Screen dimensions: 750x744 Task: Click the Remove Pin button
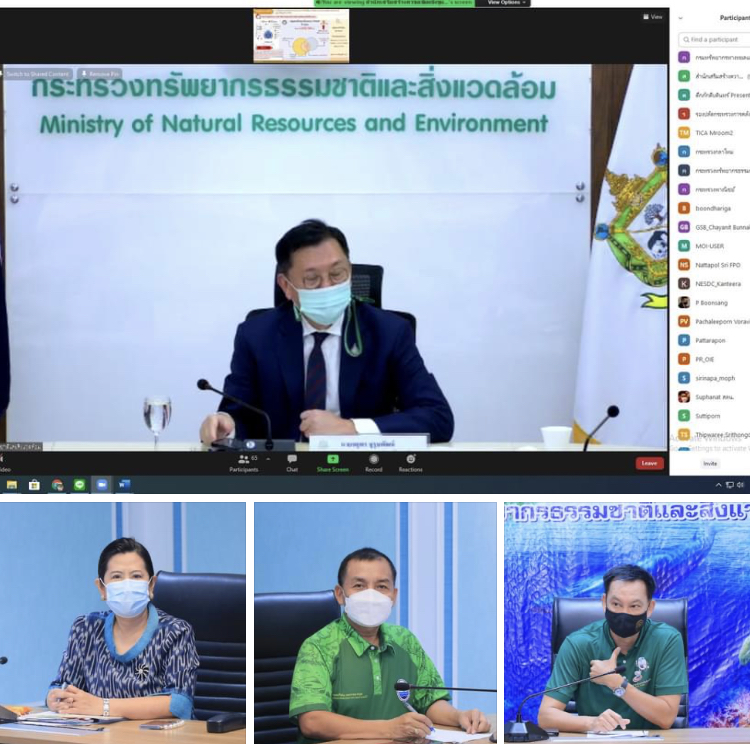(100, 74)
